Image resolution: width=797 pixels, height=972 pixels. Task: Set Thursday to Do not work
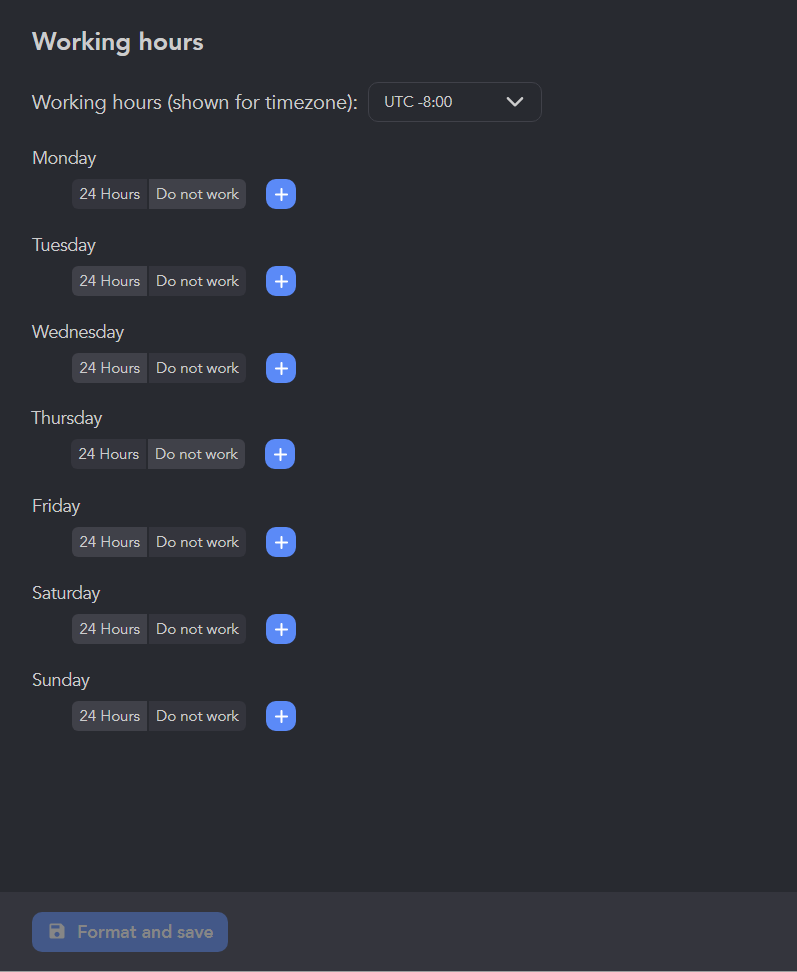[x=196, y=454]
